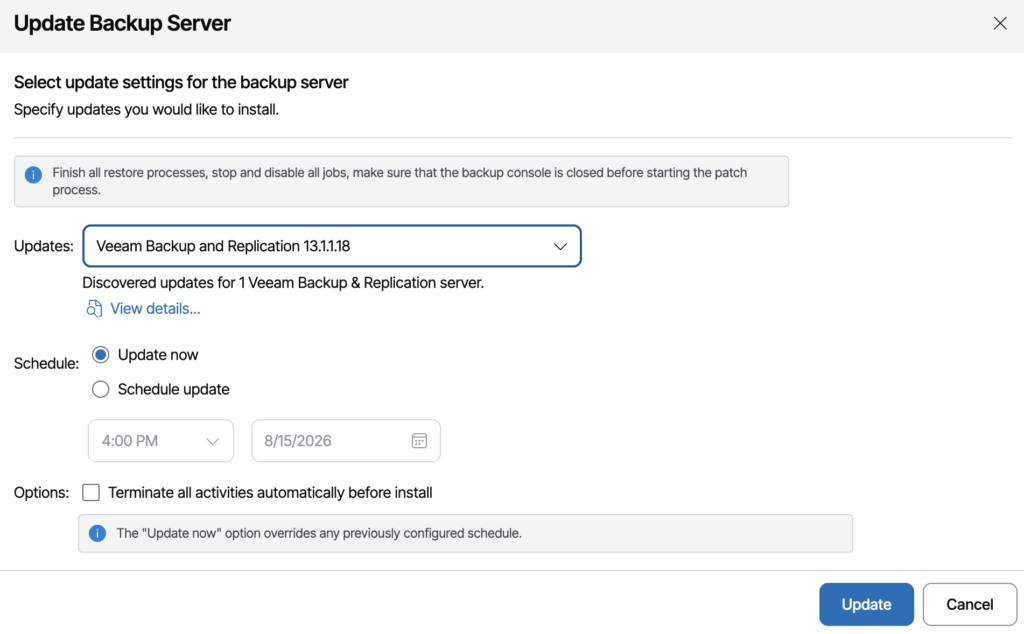This screenshot has width=1024, height=634.
Task: Click the Cancel button
Action: point(970,605)
